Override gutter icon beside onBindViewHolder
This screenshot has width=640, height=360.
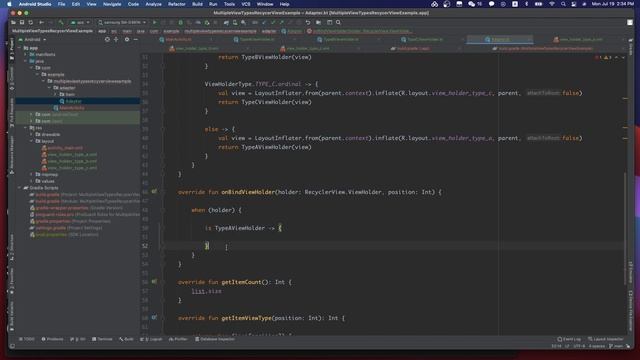pos(154,191)
